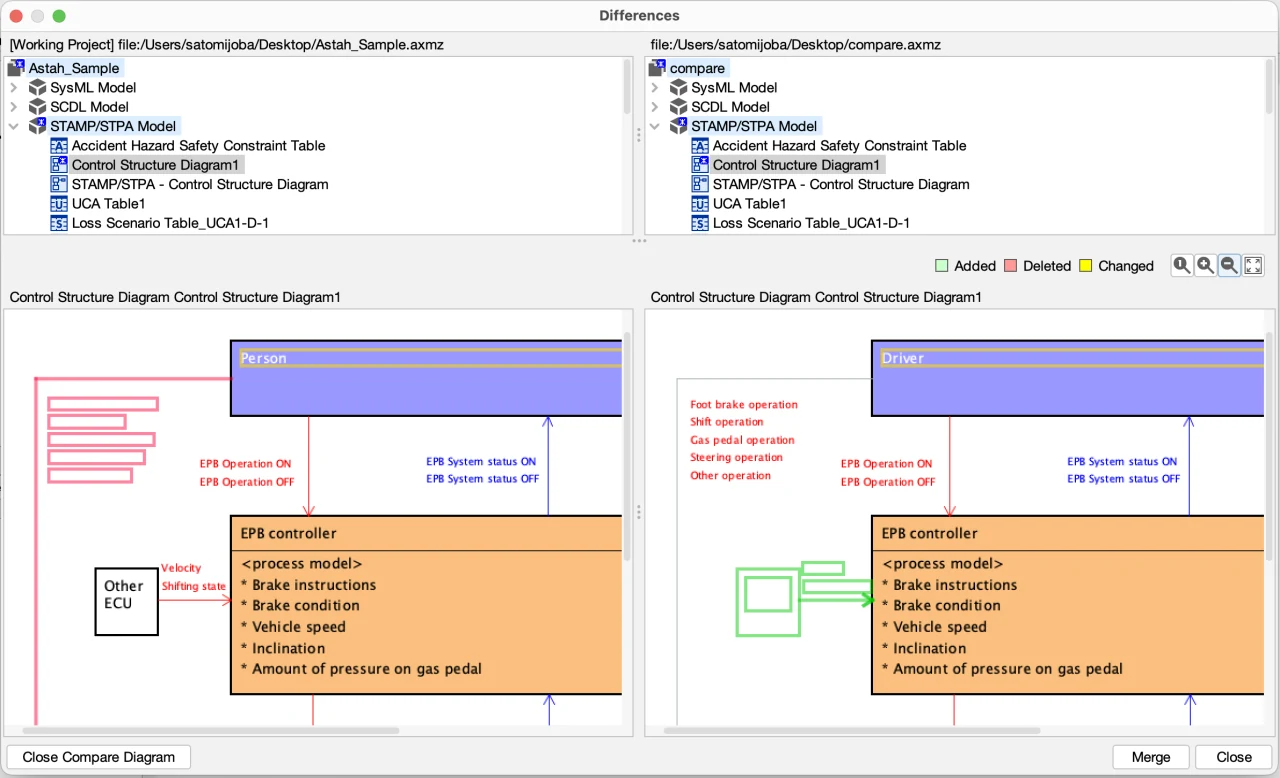Click 'EPB System status OFF' in right diagram
1280x778 pixels.
(1124, 479)
